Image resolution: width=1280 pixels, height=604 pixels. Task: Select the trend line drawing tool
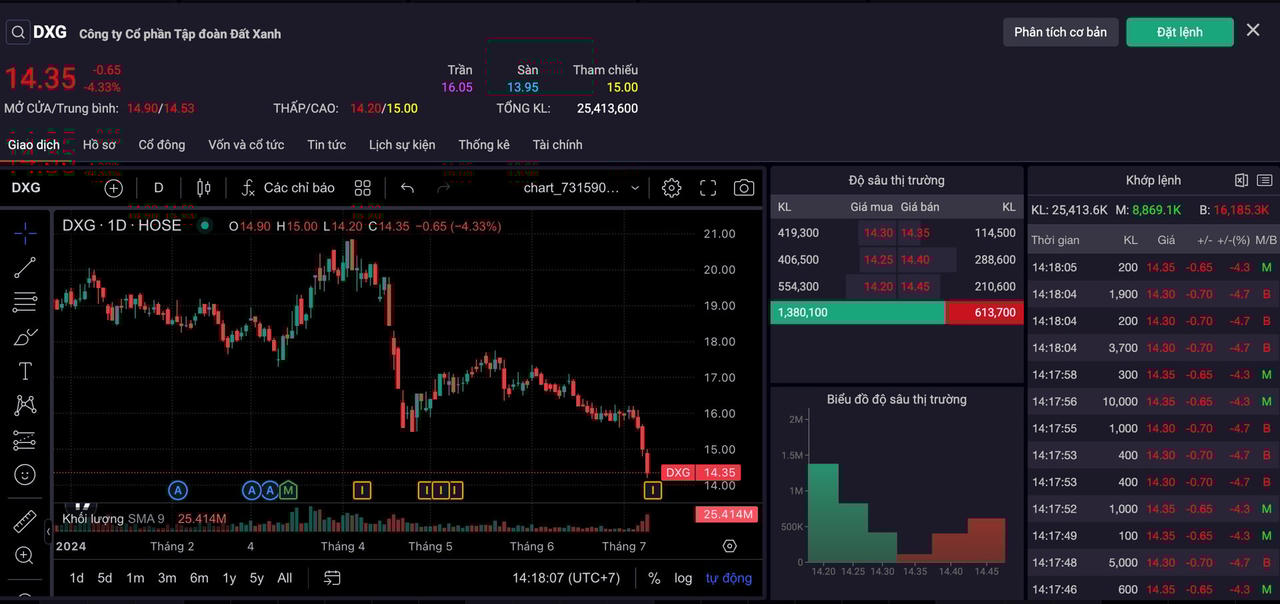tap(25, 267)
